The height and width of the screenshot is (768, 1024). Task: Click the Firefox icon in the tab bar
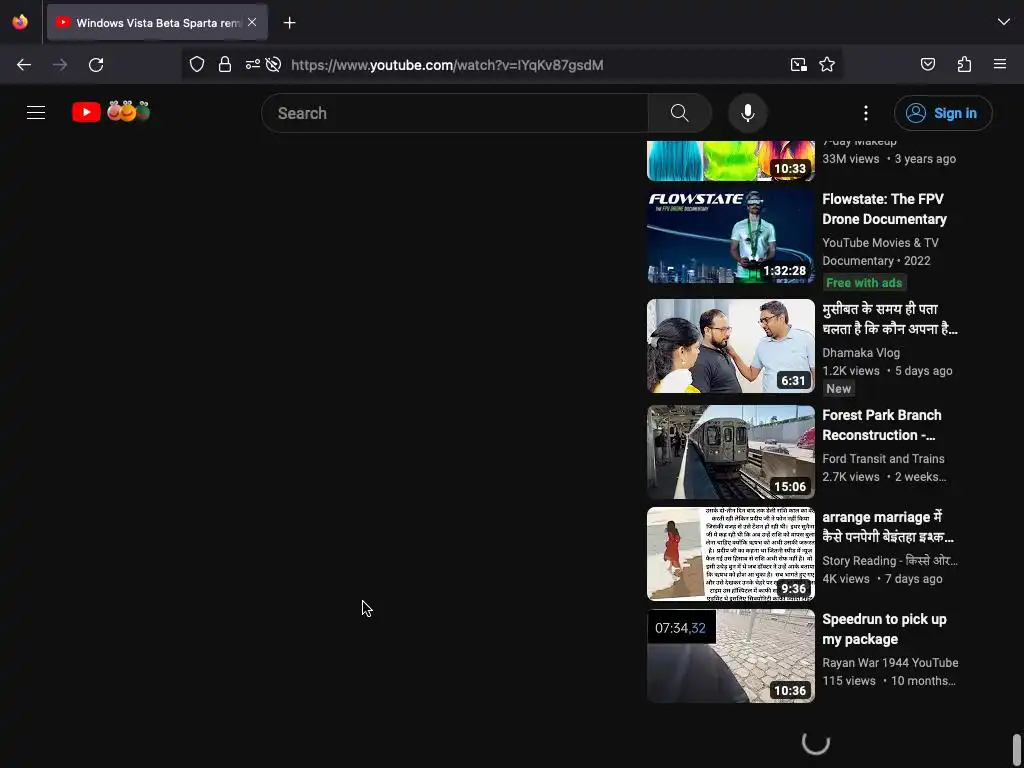click(20, 22)
